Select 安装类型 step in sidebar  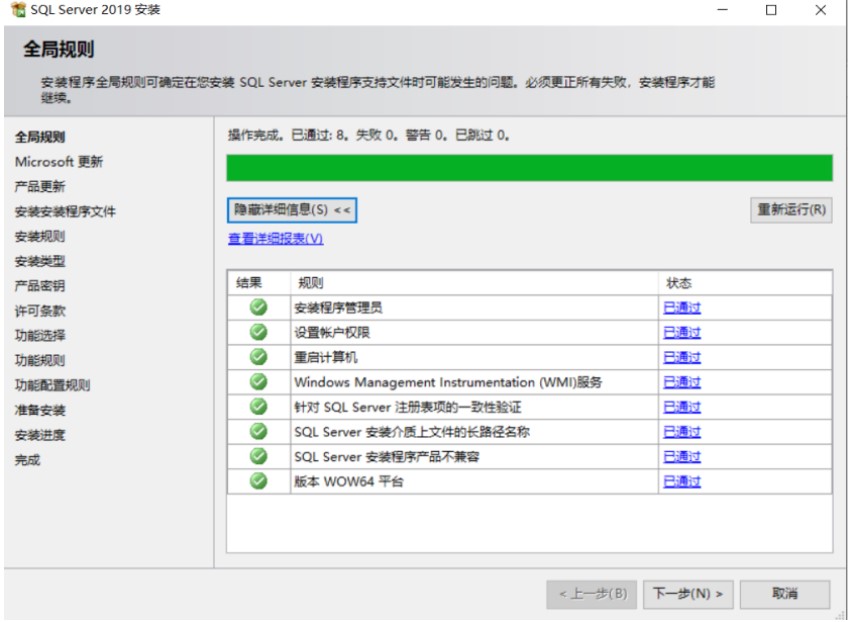(40, 261)
